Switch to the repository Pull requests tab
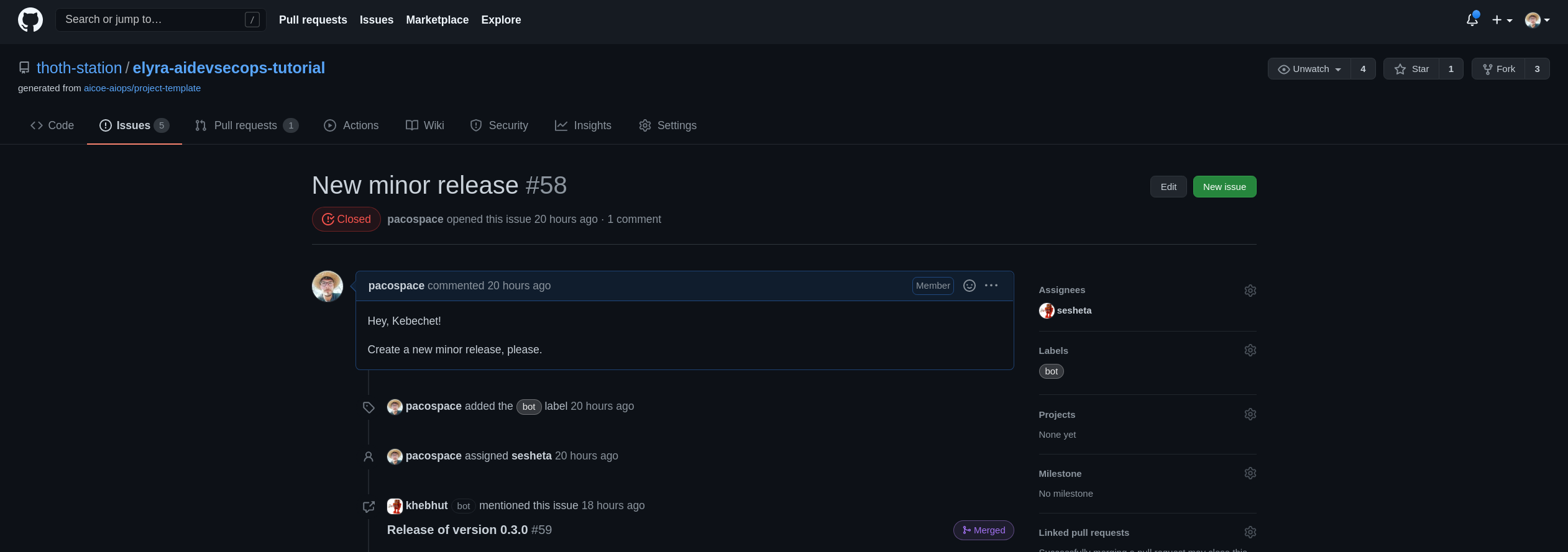 click(247, 125)
